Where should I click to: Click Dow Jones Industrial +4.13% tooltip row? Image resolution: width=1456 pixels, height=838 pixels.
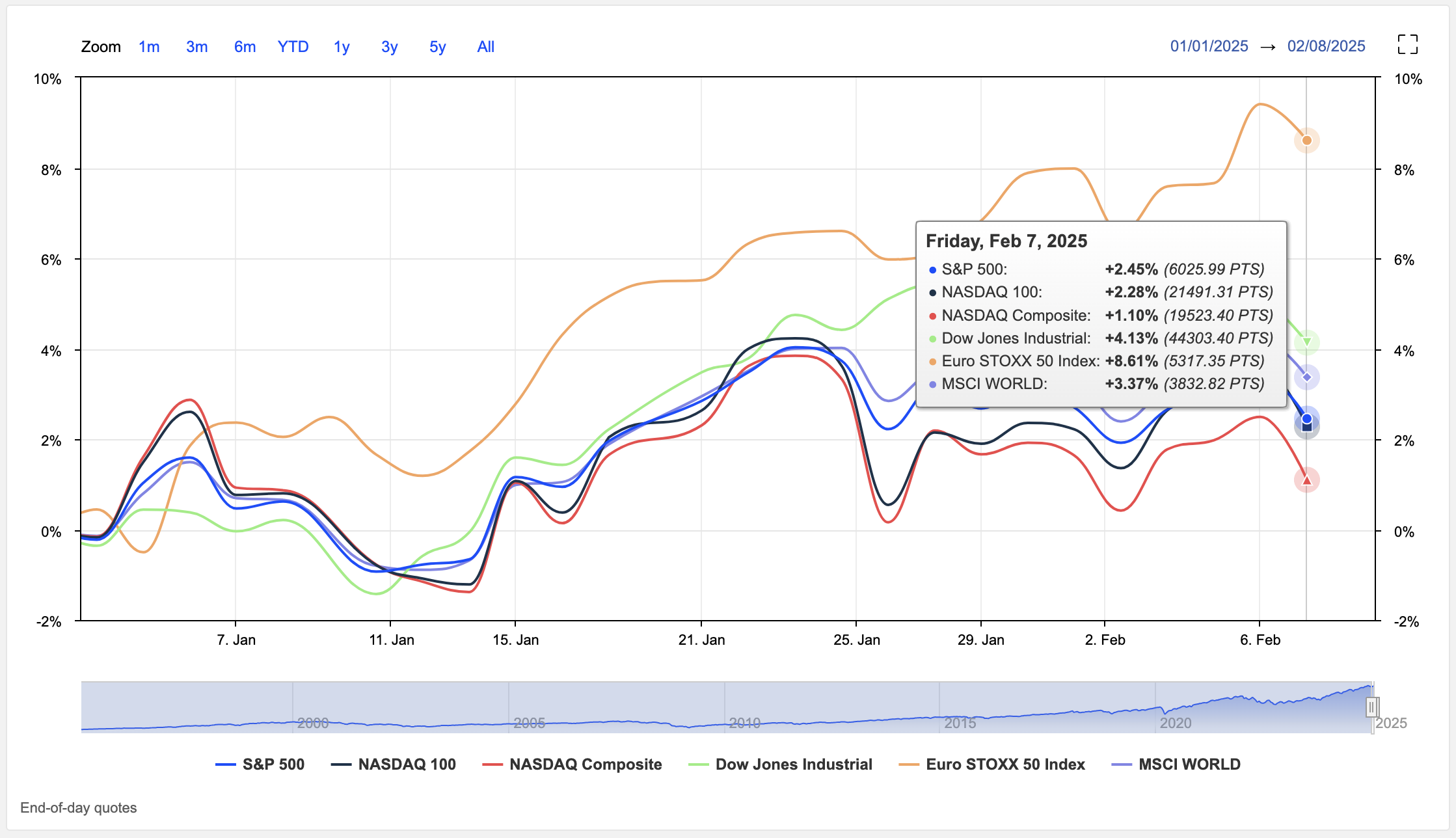point(1101,338)
